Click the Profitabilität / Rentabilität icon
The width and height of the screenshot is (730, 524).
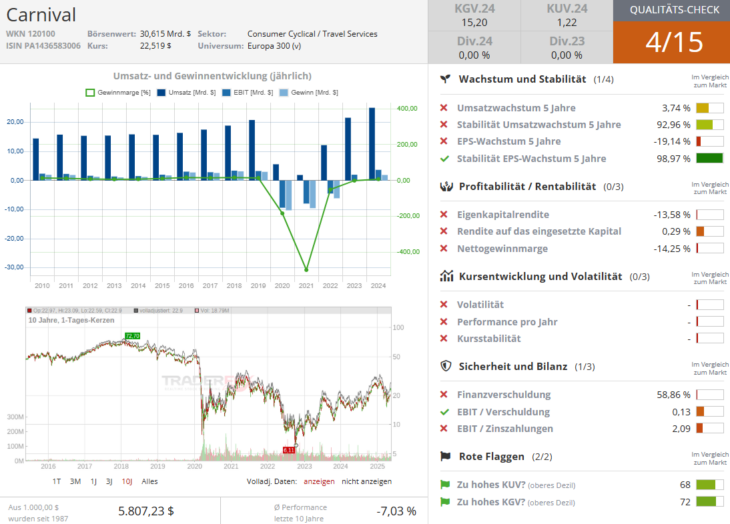(x=446, y=187)
